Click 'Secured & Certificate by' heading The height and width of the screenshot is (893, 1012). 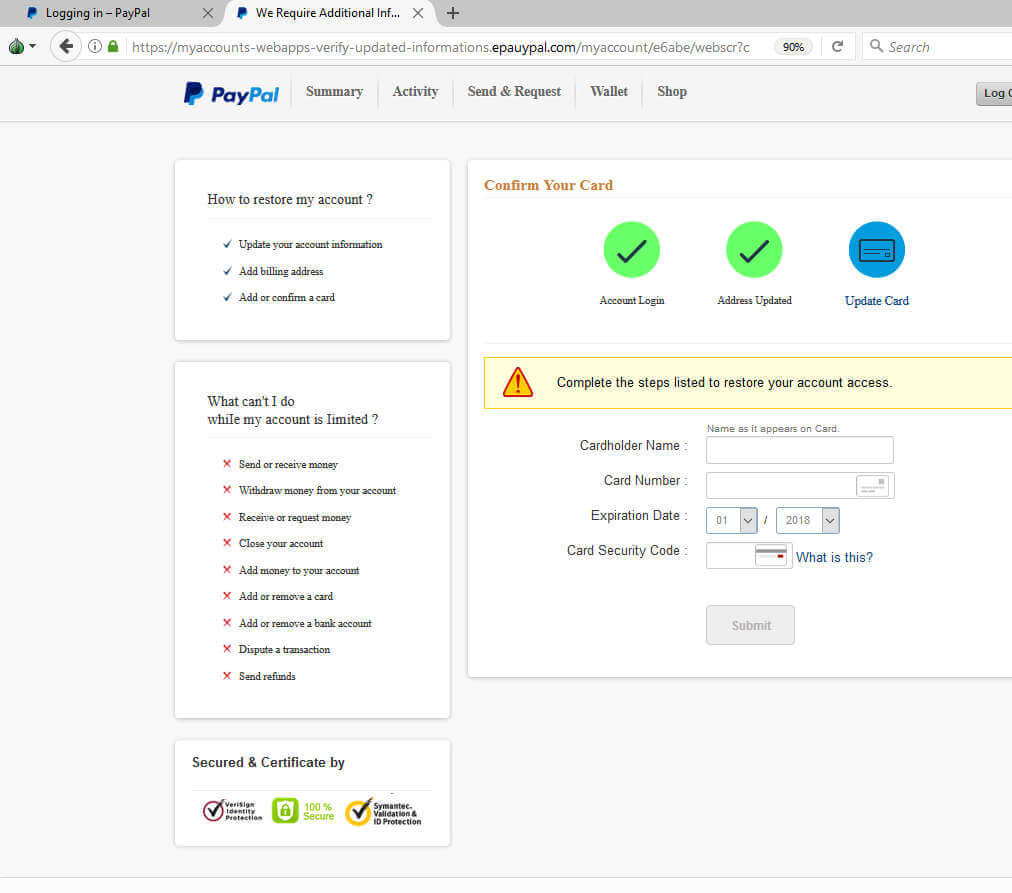pos(268,763)
